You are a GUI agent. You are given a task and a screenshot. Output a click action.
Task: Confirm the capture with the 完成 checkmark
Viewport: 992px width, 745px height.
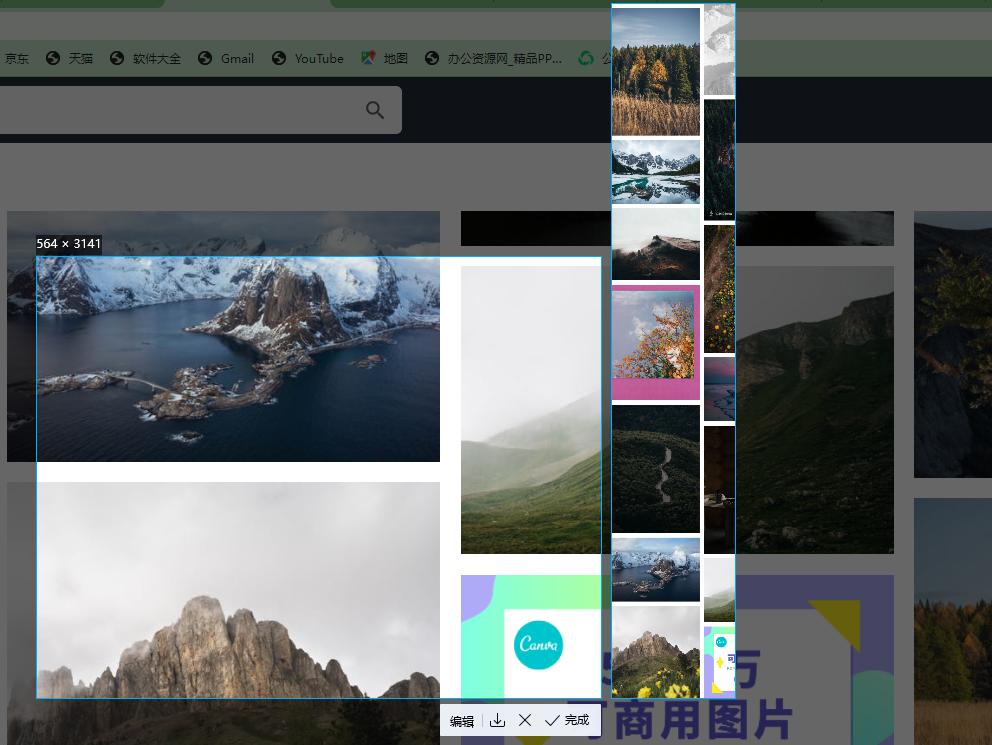coord(567,720)
